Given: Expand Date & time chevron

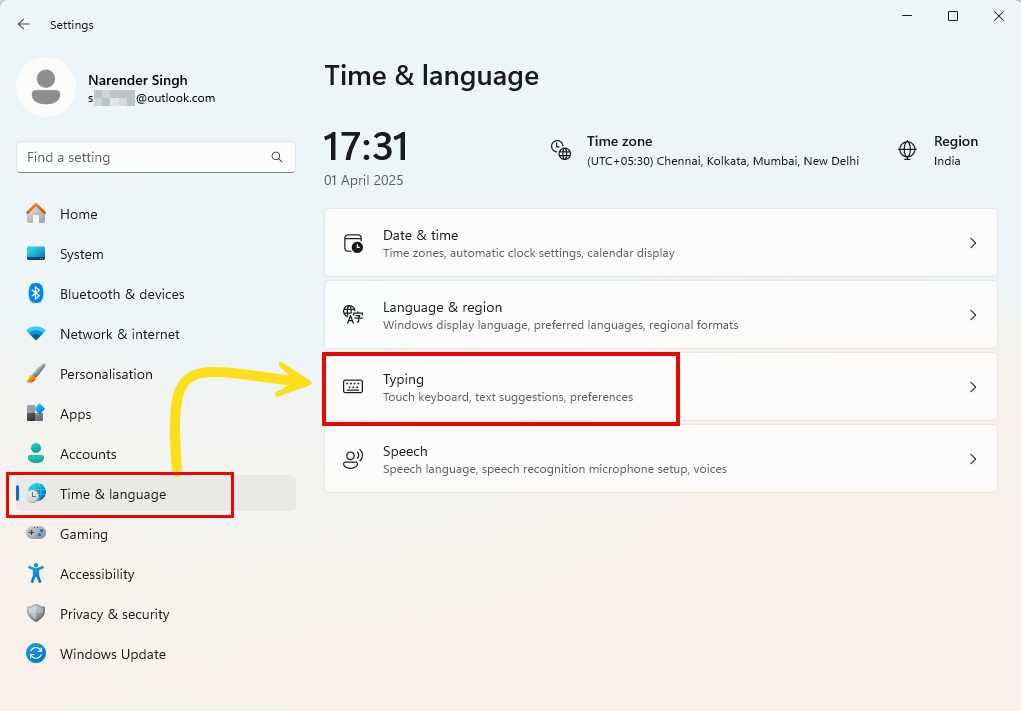Looking at the screenshot, I should [973, 243].
